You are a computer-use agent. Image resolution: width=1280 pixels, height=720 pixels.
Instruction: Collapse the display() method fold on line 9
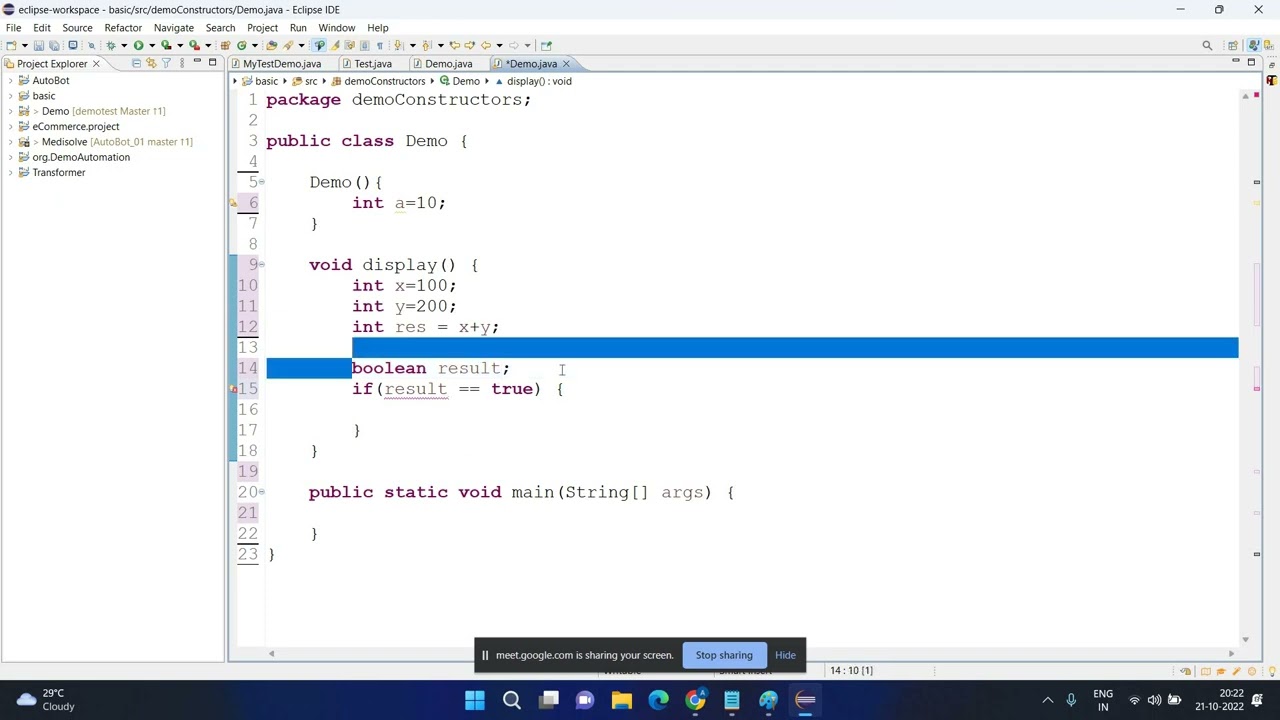coord(262,265)
